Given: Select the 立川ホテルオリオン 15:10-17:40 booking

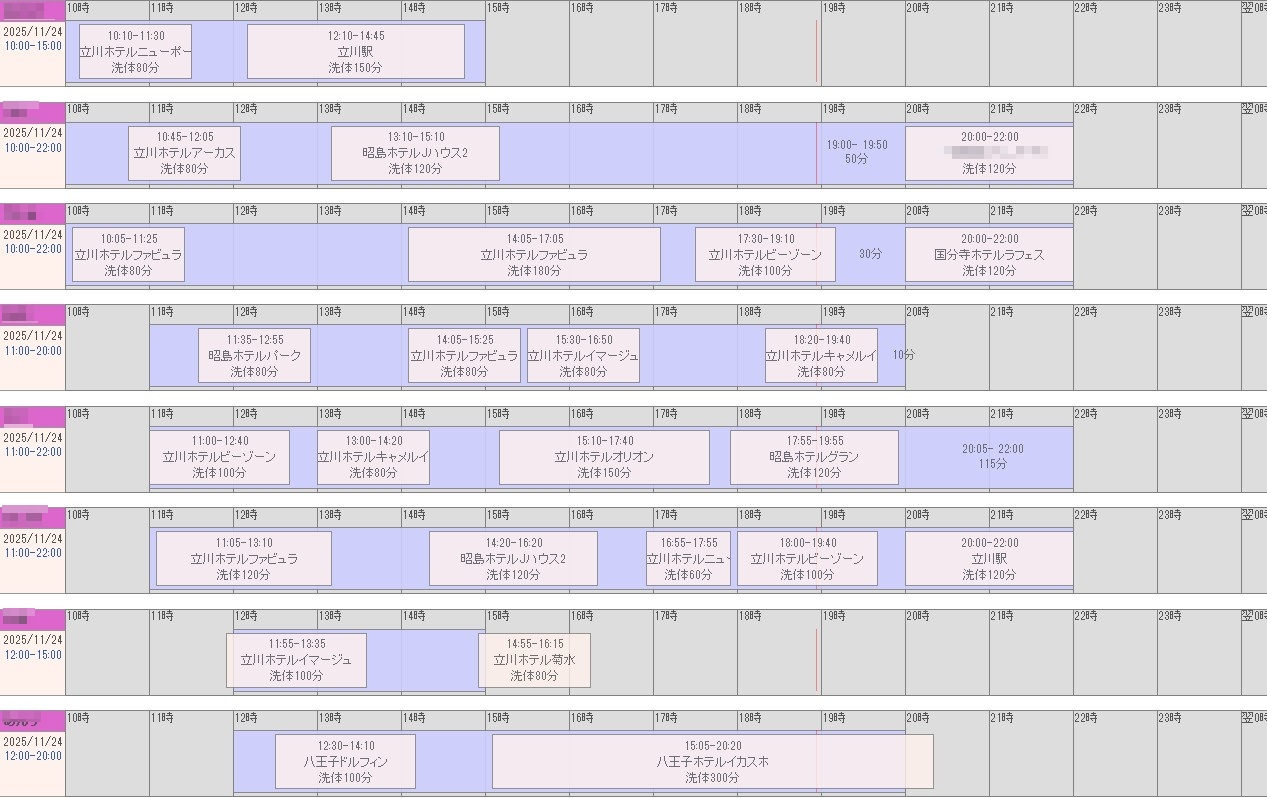Looking at the screenshot, I should pos(604,457).
